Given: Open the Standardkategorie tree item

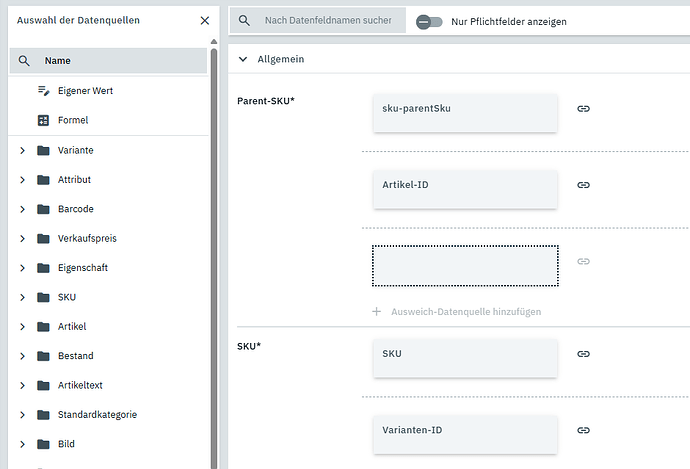Looking at the screenshot, I should [97, 415].
